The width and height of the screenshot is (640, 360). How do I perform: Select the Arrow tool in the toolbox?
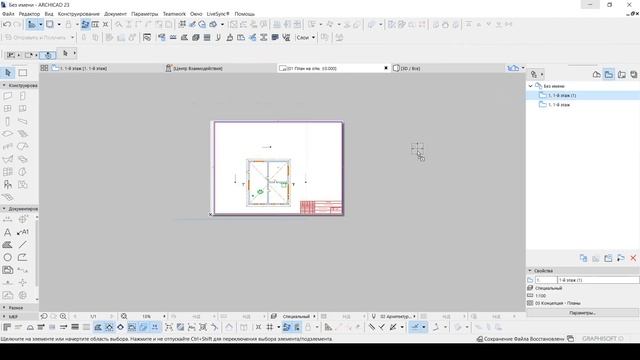[8, 73]
